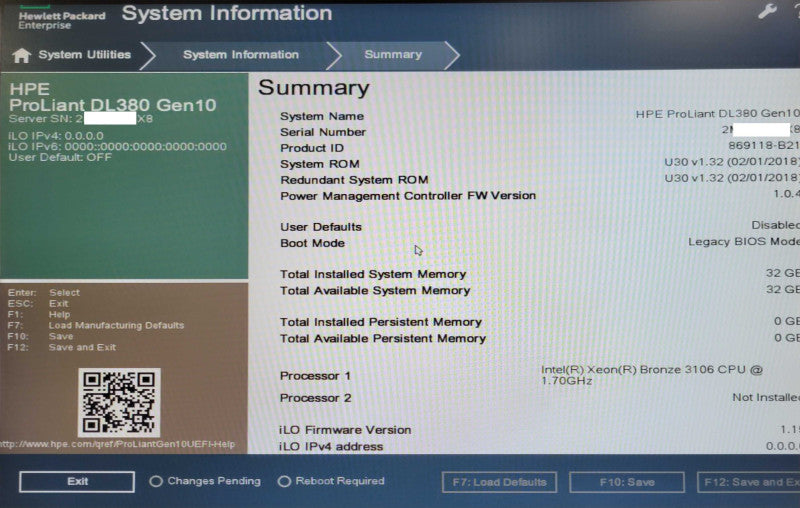Select the iLO IPv4 address row
Viewport: 800px width, 508px height.
539,446
